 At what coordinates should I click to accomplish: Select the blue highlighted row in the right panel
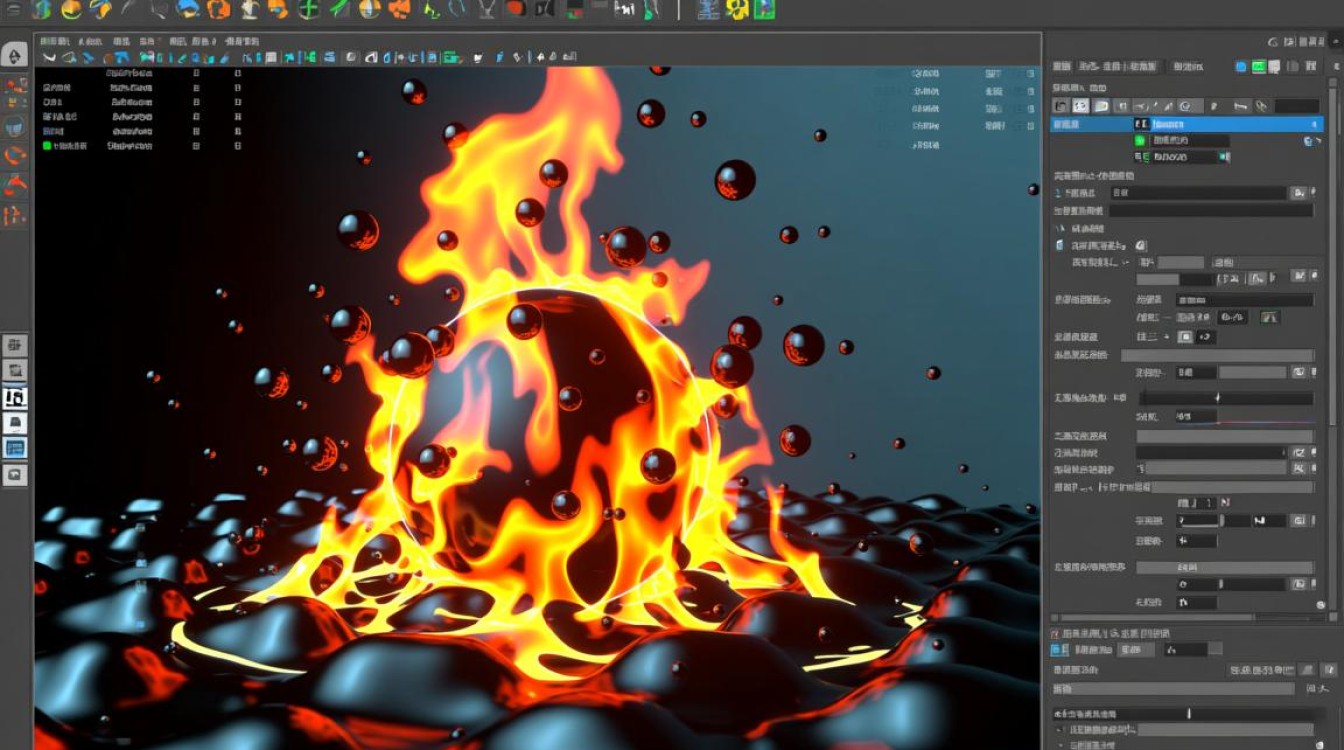tap(1186, 124)
